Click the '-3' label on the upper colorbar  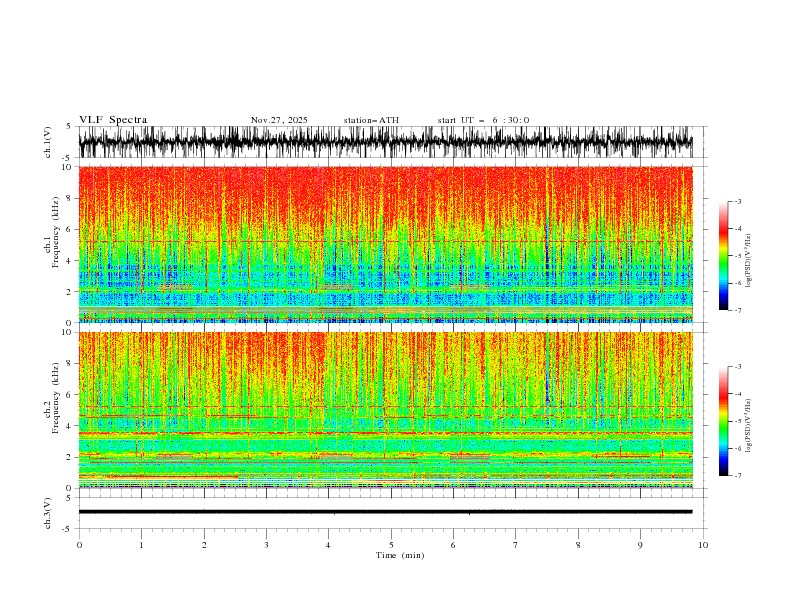[x=738, y=201]
